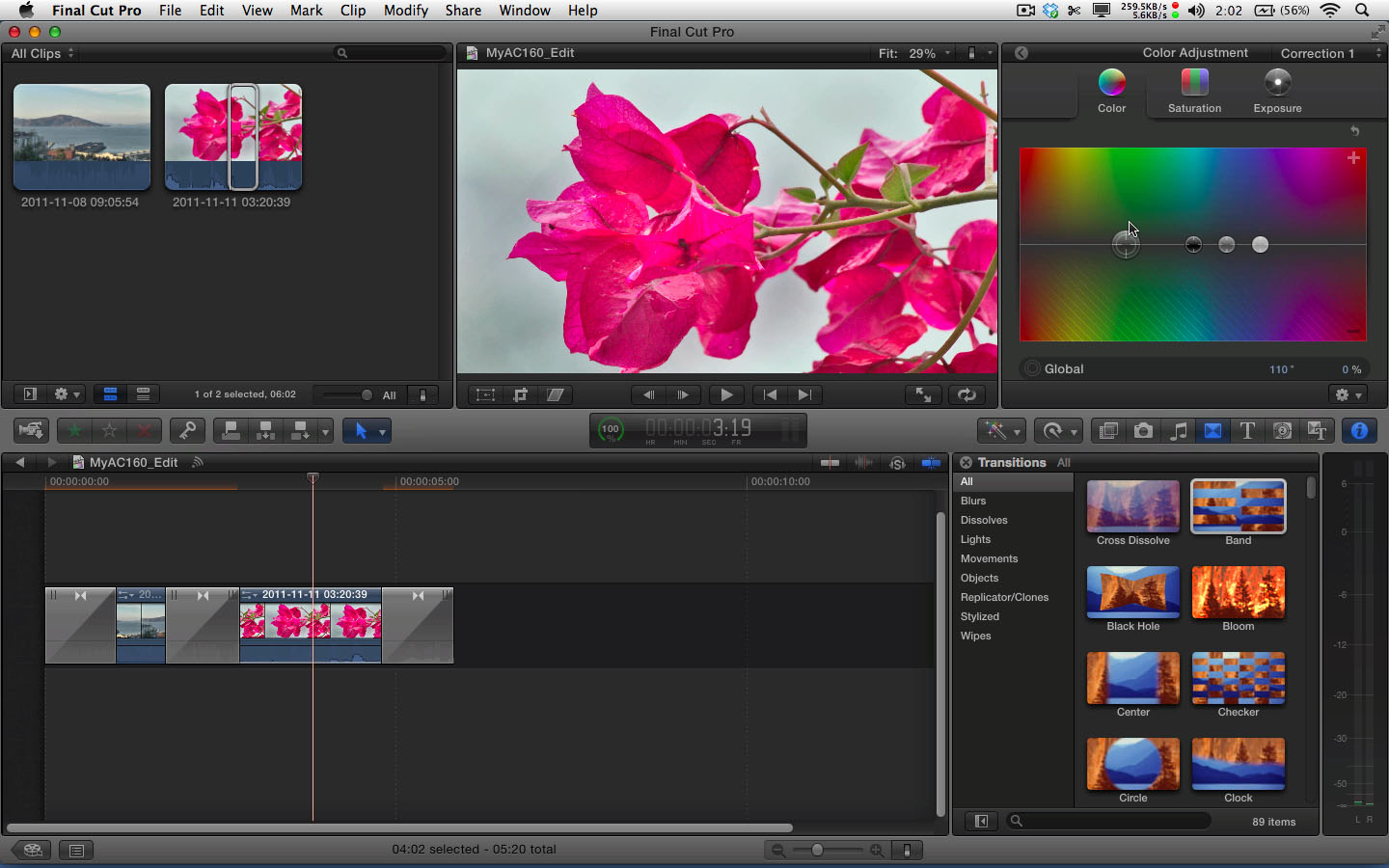The image size is (1389, 868).
Task: Toggle loop playback in viewer
Action: click(967, 394)
